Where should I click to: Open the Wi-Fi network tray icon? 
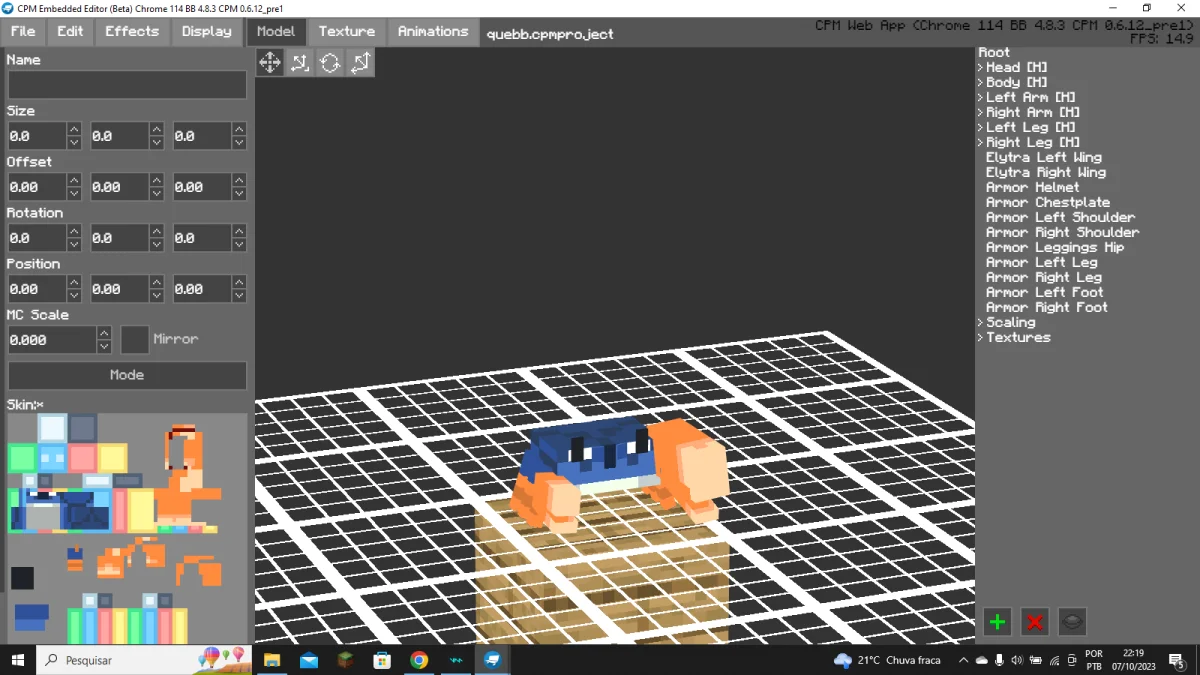tap(1054, 660)
